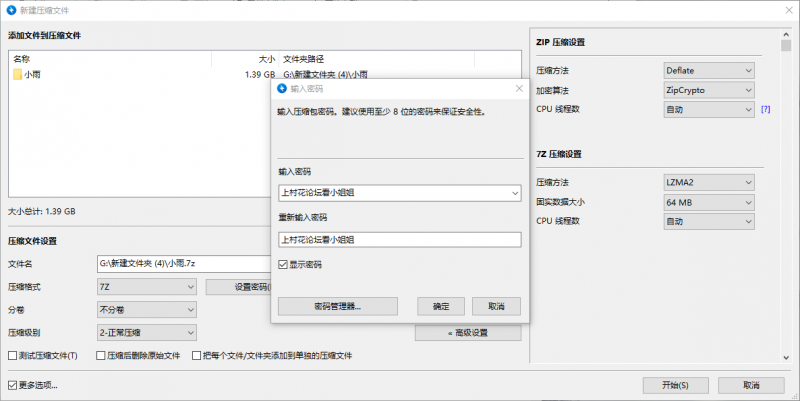The image size is (800, 401).
Task: Check 压缩后删除原始文件 option
Action: (x=101, y=355)
